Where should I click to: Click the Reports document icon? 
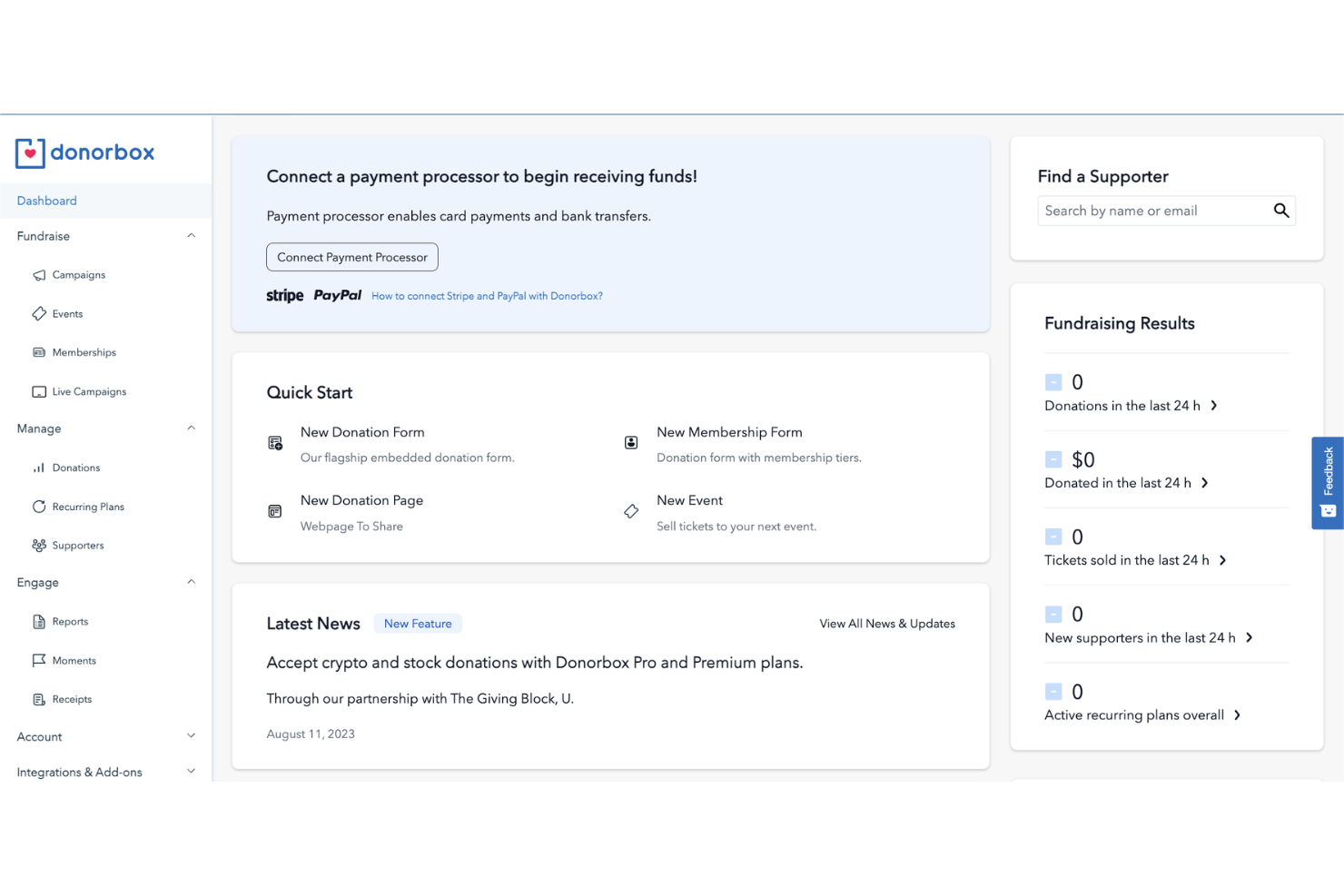coord(39,622)
